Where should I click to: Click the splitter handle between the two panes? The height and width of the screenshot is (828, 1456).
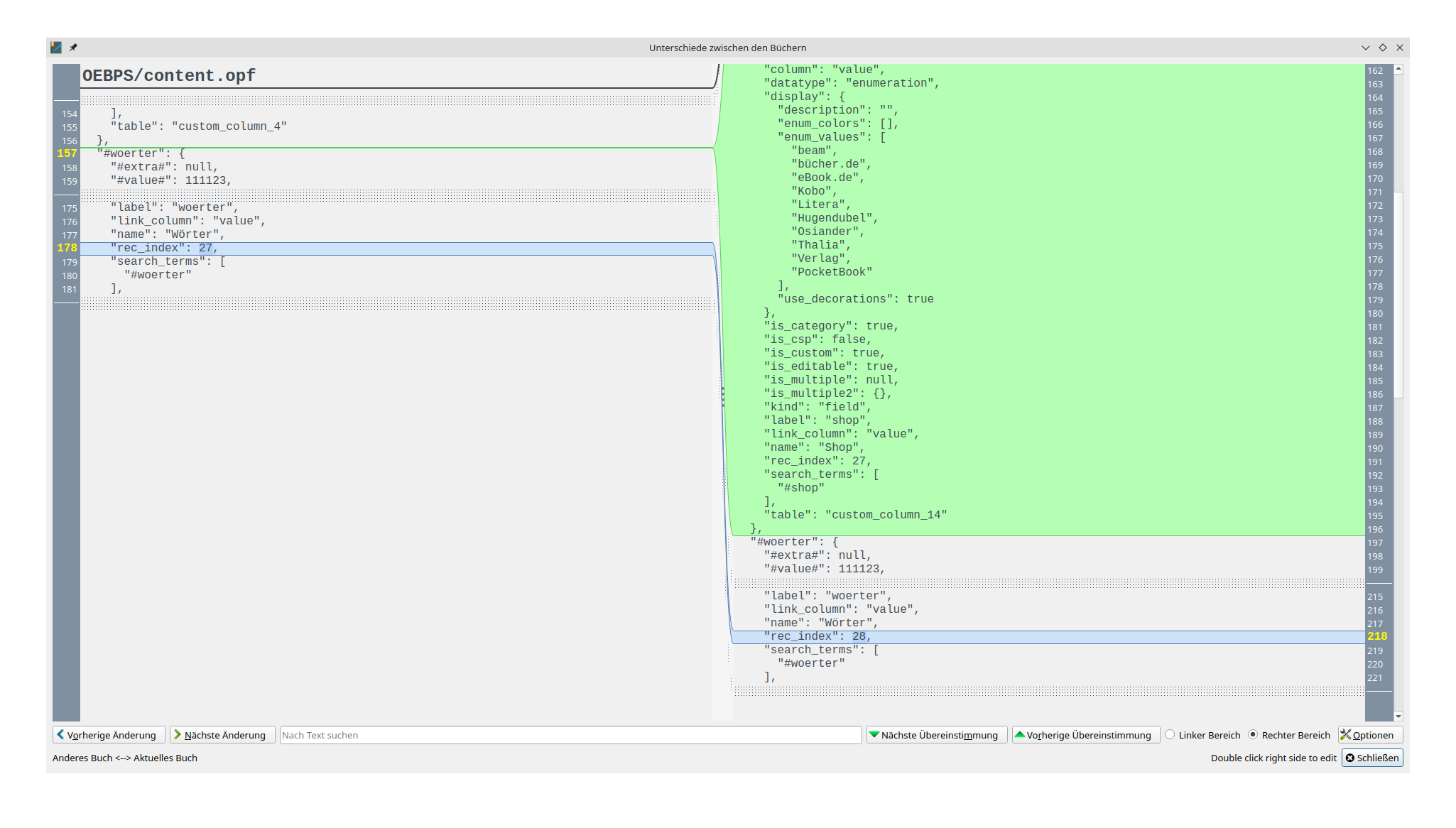pyautogui.click(x=723, y=396)
